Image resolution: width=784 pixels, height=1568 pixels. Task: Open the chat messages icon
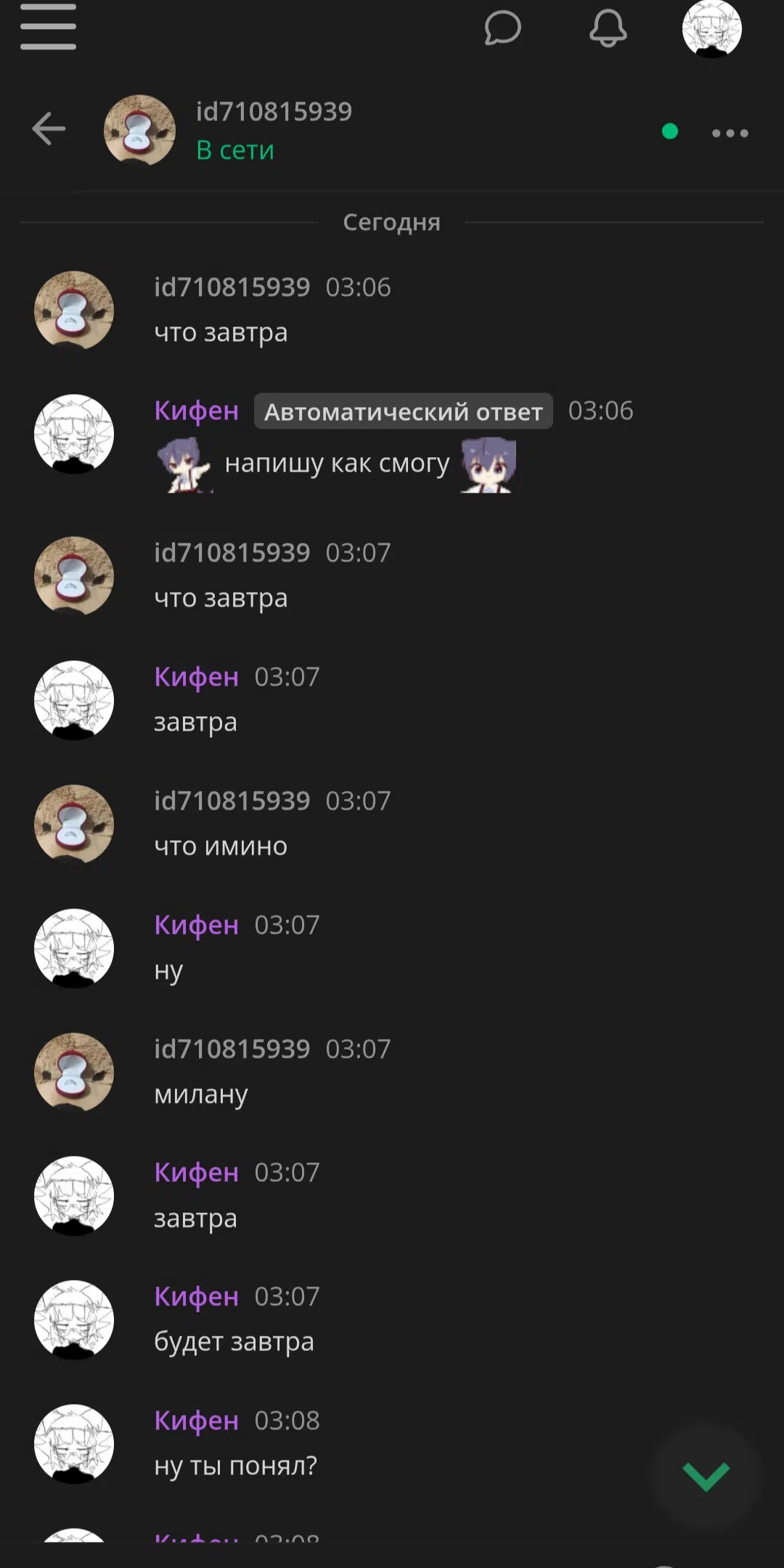pos(502,28)
